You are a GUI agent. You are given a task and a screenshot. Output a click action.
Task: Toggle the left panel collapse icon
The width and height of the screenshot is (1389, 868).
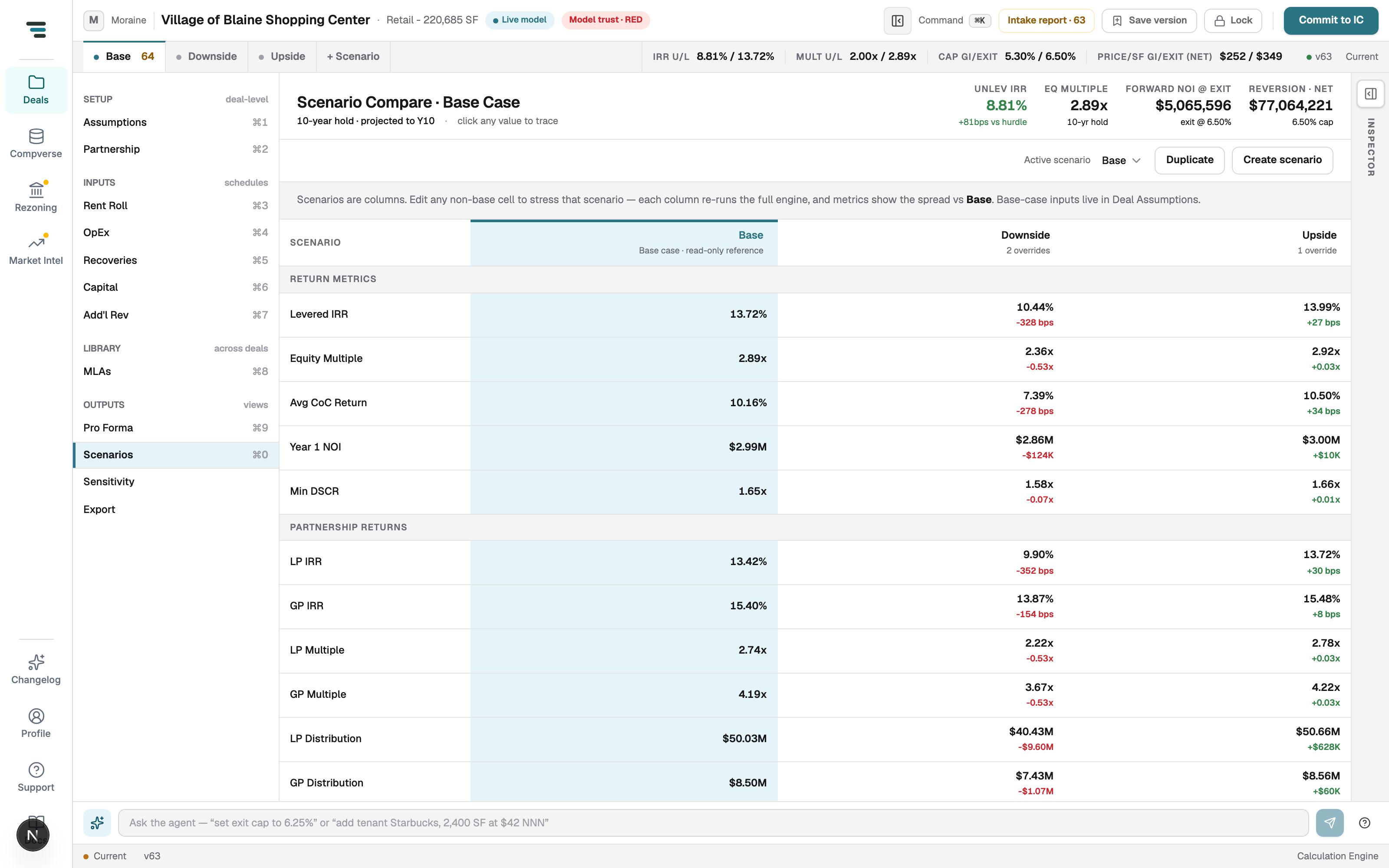897,21
